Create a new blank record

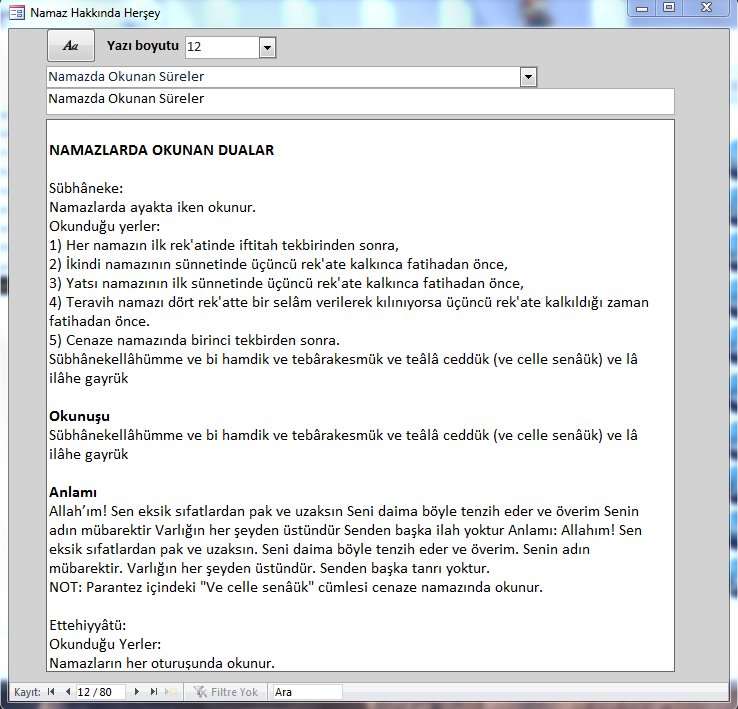(171, 692)
